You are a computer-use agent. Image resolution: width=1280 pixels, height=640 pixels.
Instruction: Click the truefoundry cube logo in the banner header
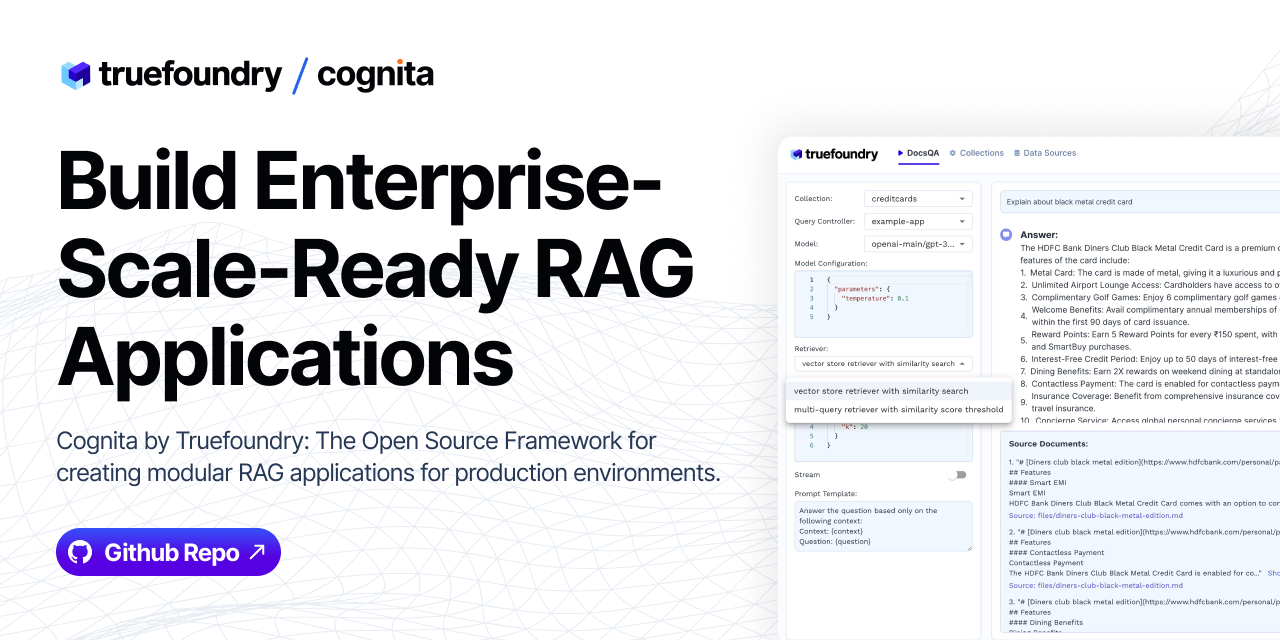[76, 75]
